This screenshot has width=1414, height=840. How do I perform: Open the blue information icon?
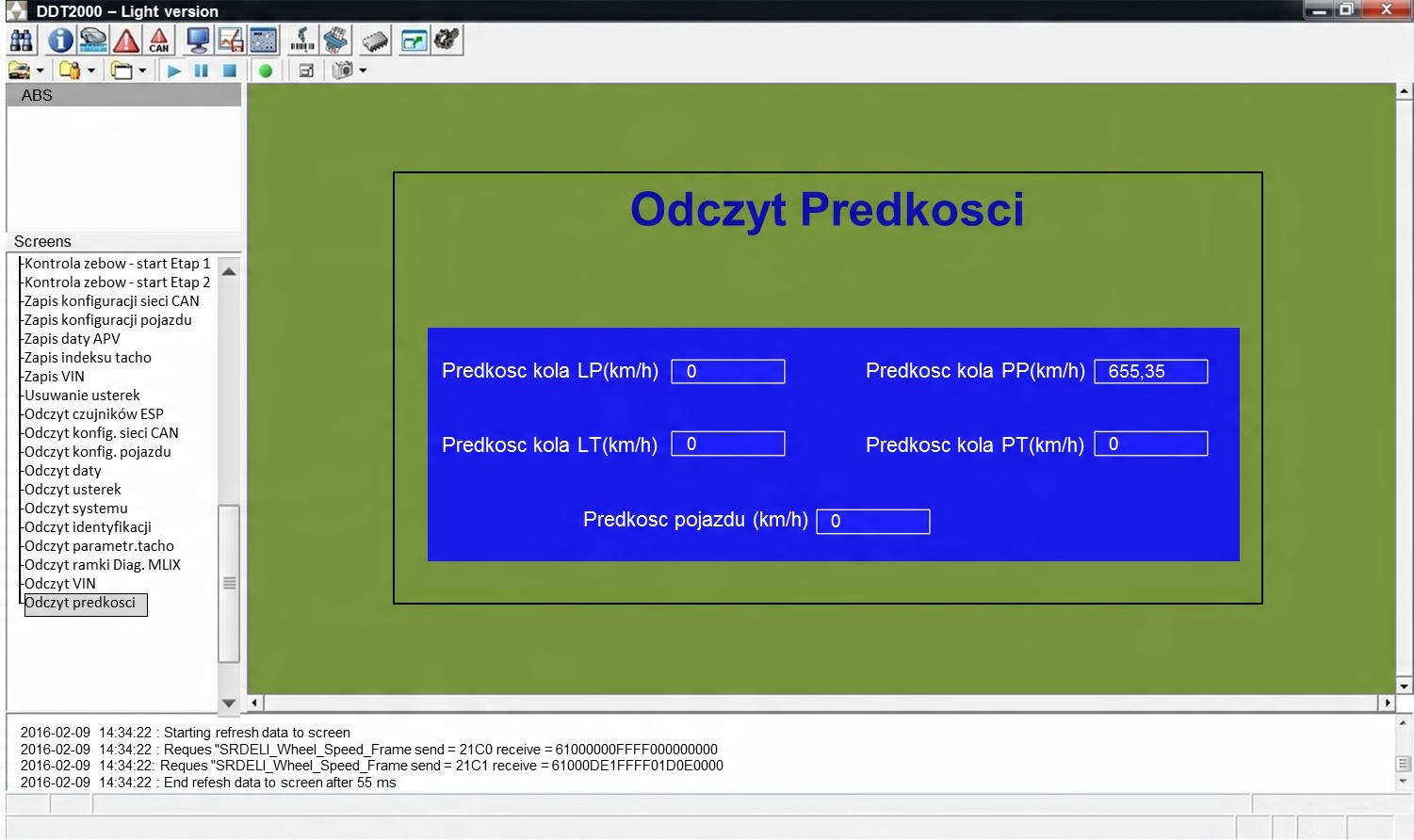click(x=60, y=40)
